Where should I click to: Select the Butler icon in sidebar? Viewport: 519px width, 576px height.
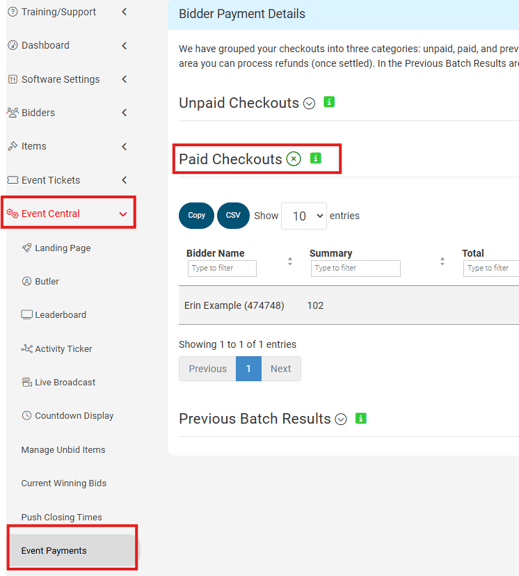point(26,281)
